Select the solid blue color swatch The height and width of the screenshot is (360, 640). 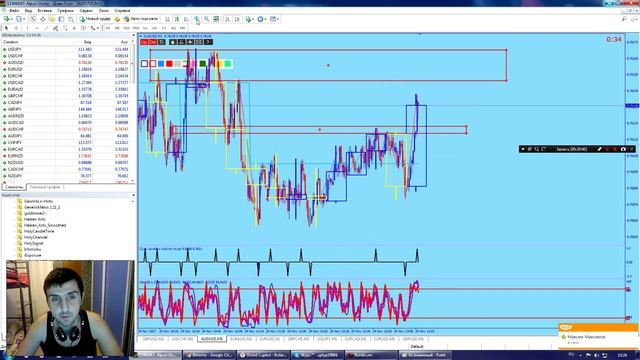pos(161,64)
